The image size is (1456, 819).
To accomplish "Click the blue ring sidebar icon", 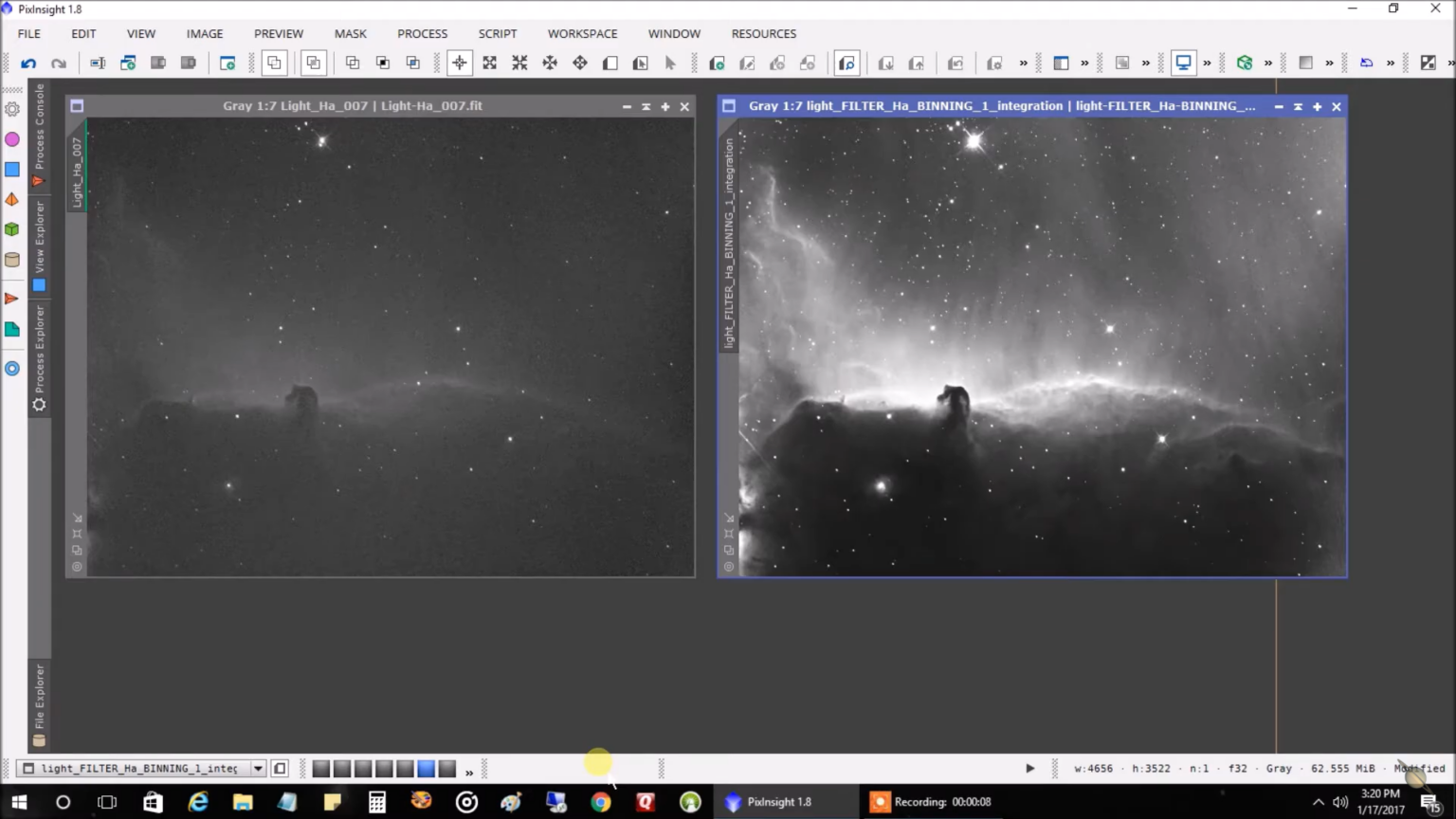I will [x=12, y=369].
